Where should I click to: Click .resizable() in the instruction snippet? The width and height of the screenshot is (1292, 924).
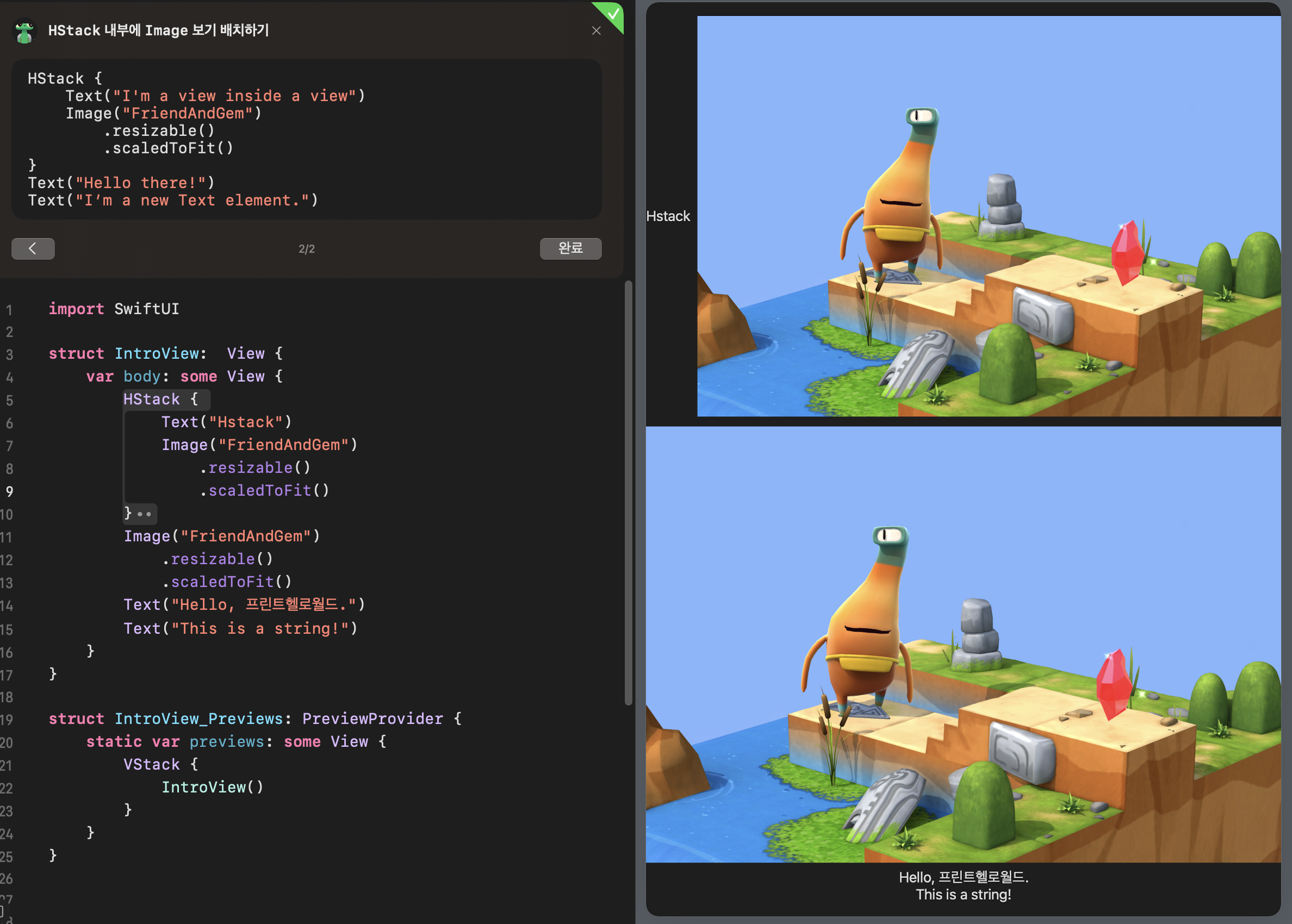159,131
